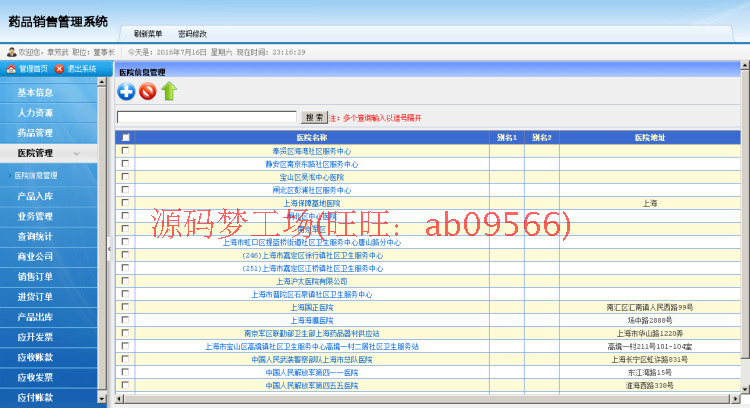Click the main panel vertical scrollbar down arrow
This screenshot has height=408, width=750.
[745, 389]
